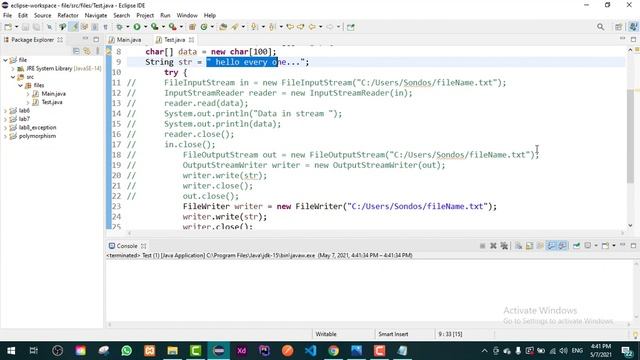Click the New Java Class icon
The height and width of the screenshot is (360, 640).
(x=204, y=27)
